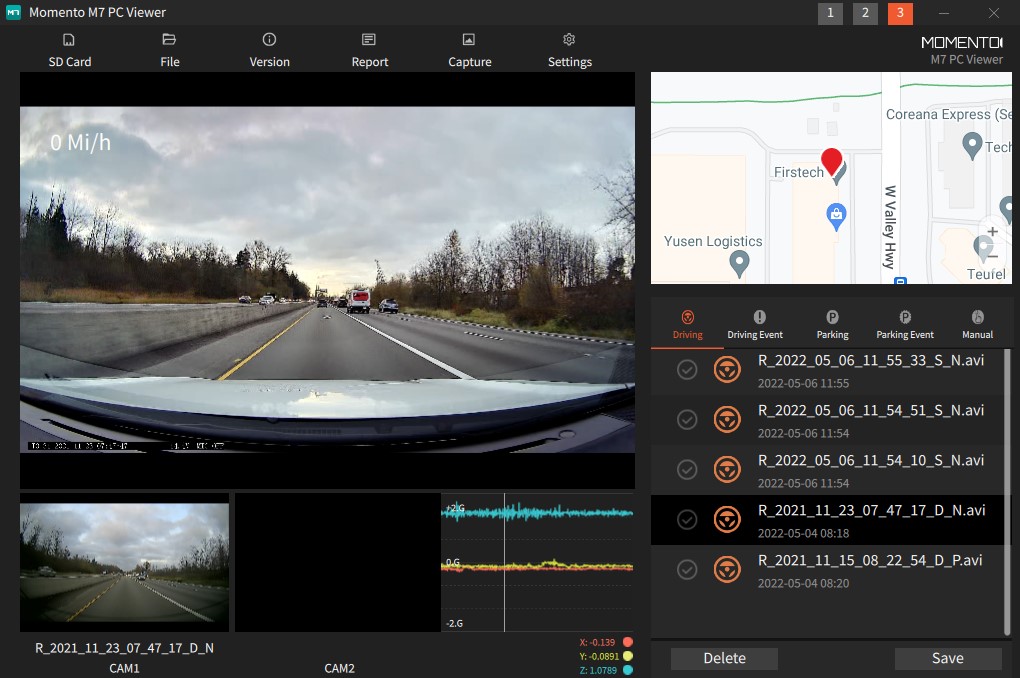Screen dimensions: 1020x678
Task: Click the Driving event icon beside R_2022_05_06_11_55_33
Action: pos(727,370)
